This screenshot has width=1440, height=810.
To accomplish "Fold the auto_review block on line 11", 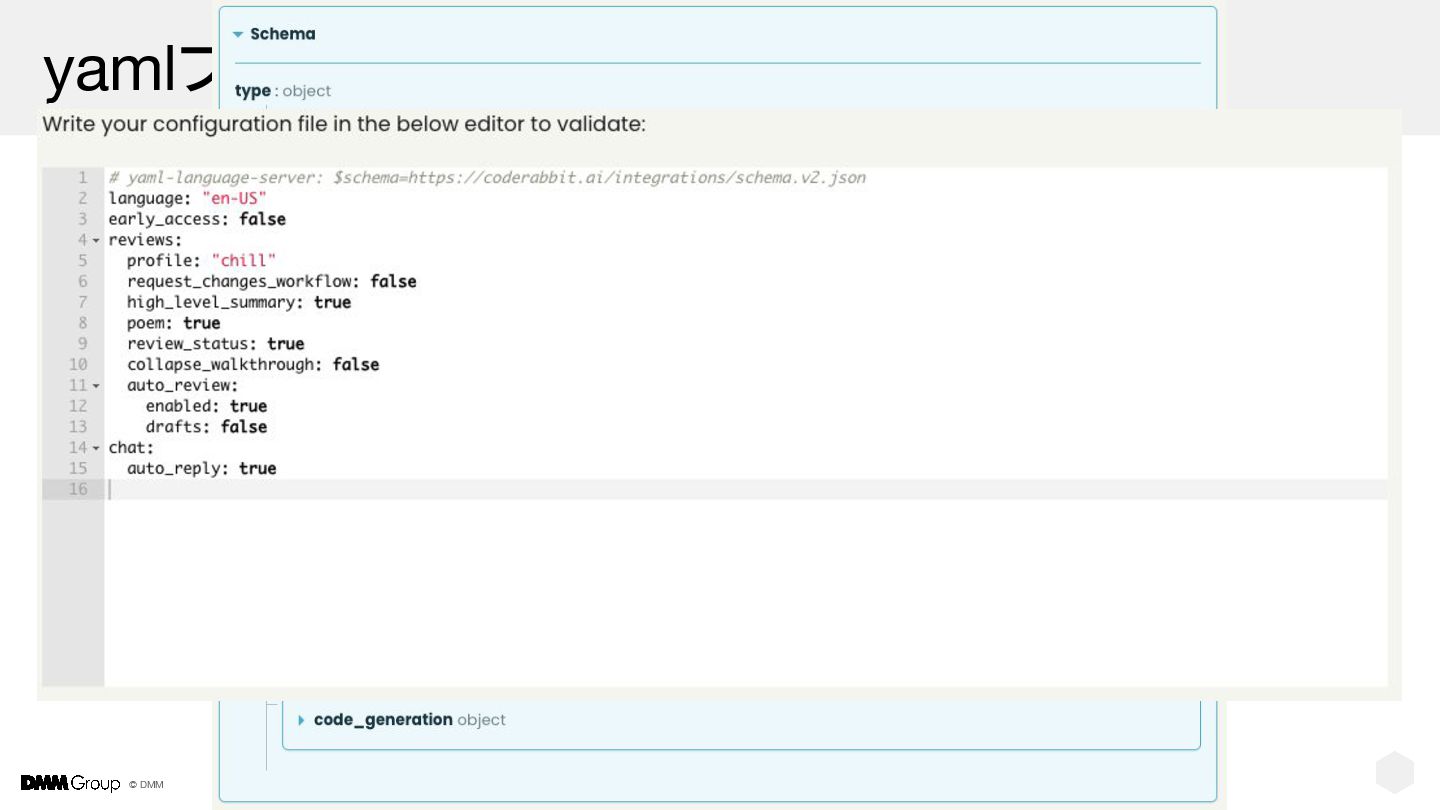I will [x=96, y=386].
